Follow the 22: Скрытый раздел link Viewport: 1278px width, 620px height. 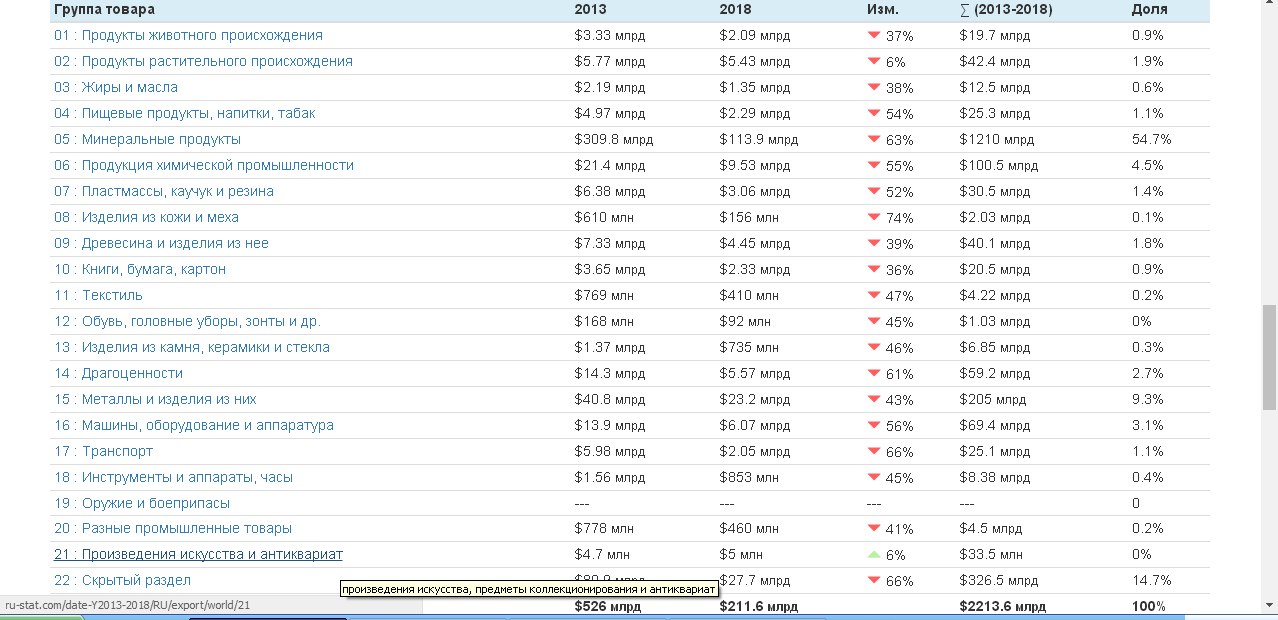tap(122, 580)
